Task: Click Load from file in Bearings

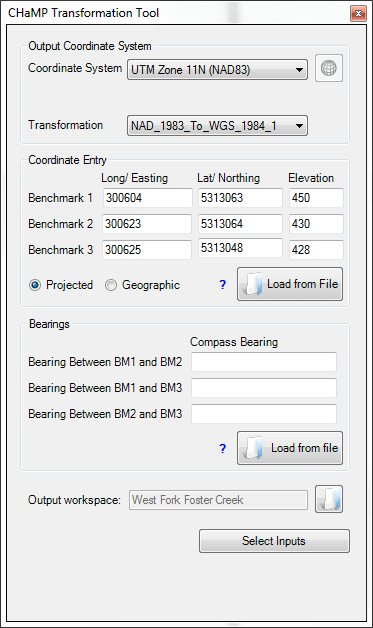Action: coord(290,448)
